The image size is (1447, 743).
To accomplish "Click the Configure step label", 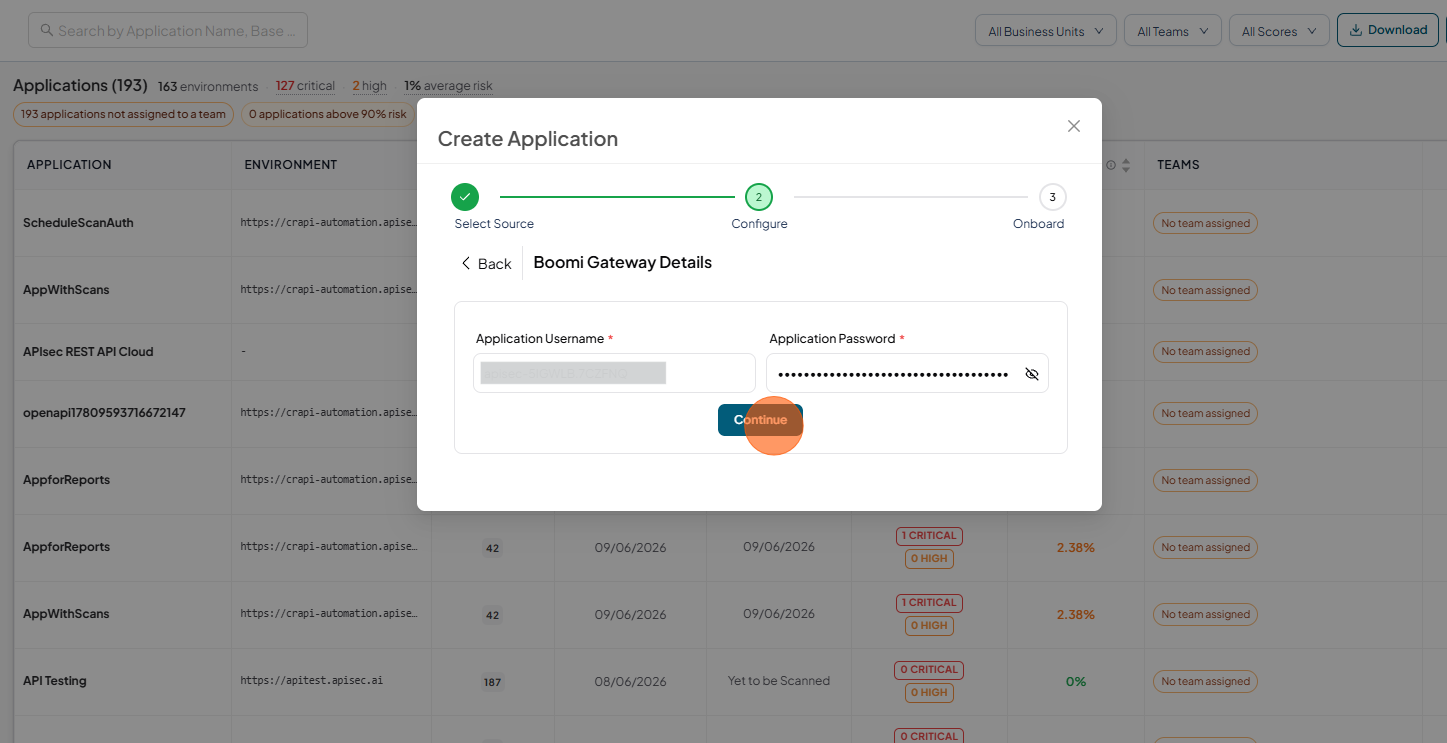I will 759,224.
